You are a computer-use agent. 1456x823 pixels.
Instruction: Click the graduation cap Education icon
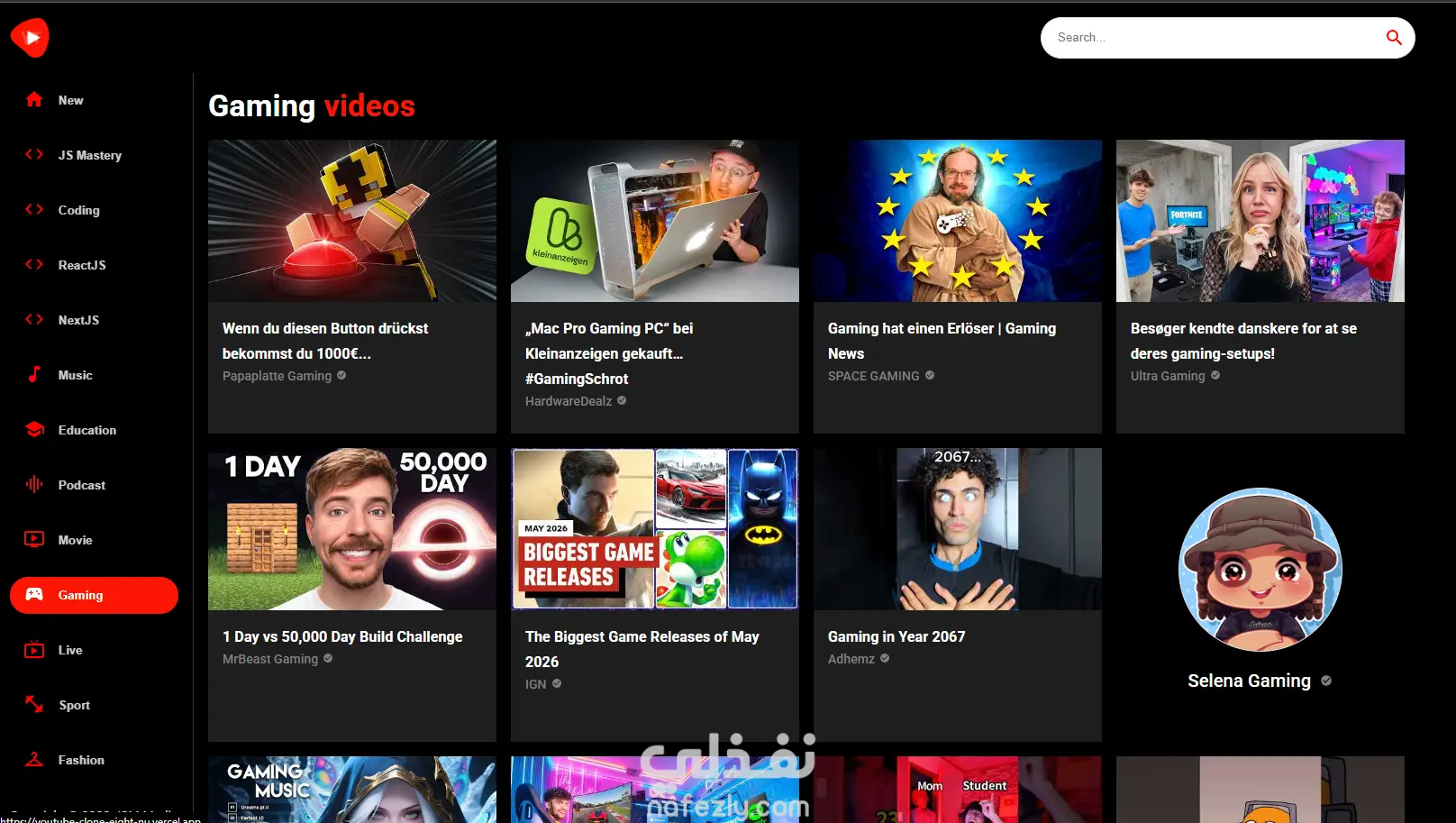[34, 430]
